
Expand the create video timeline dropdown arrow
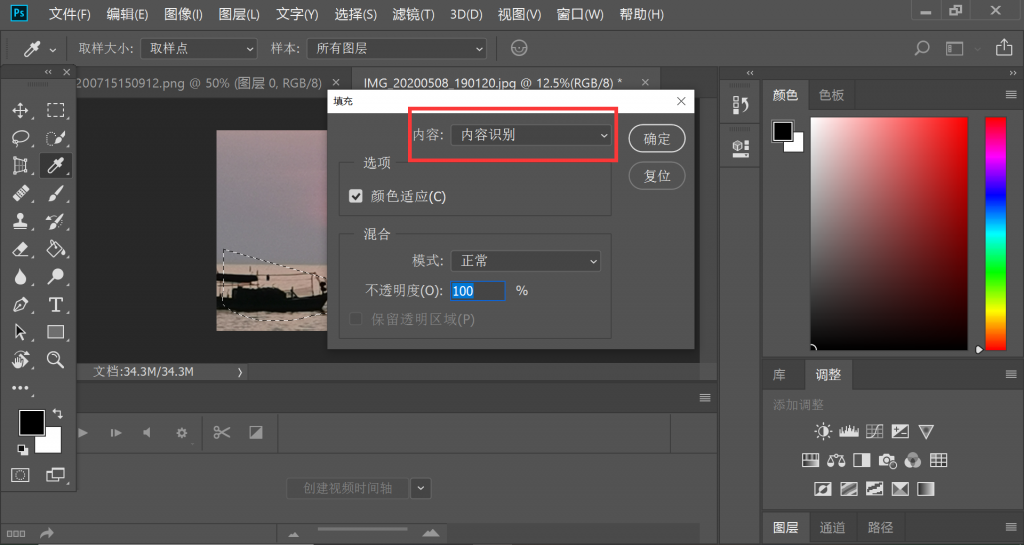[x=421, y=488]
